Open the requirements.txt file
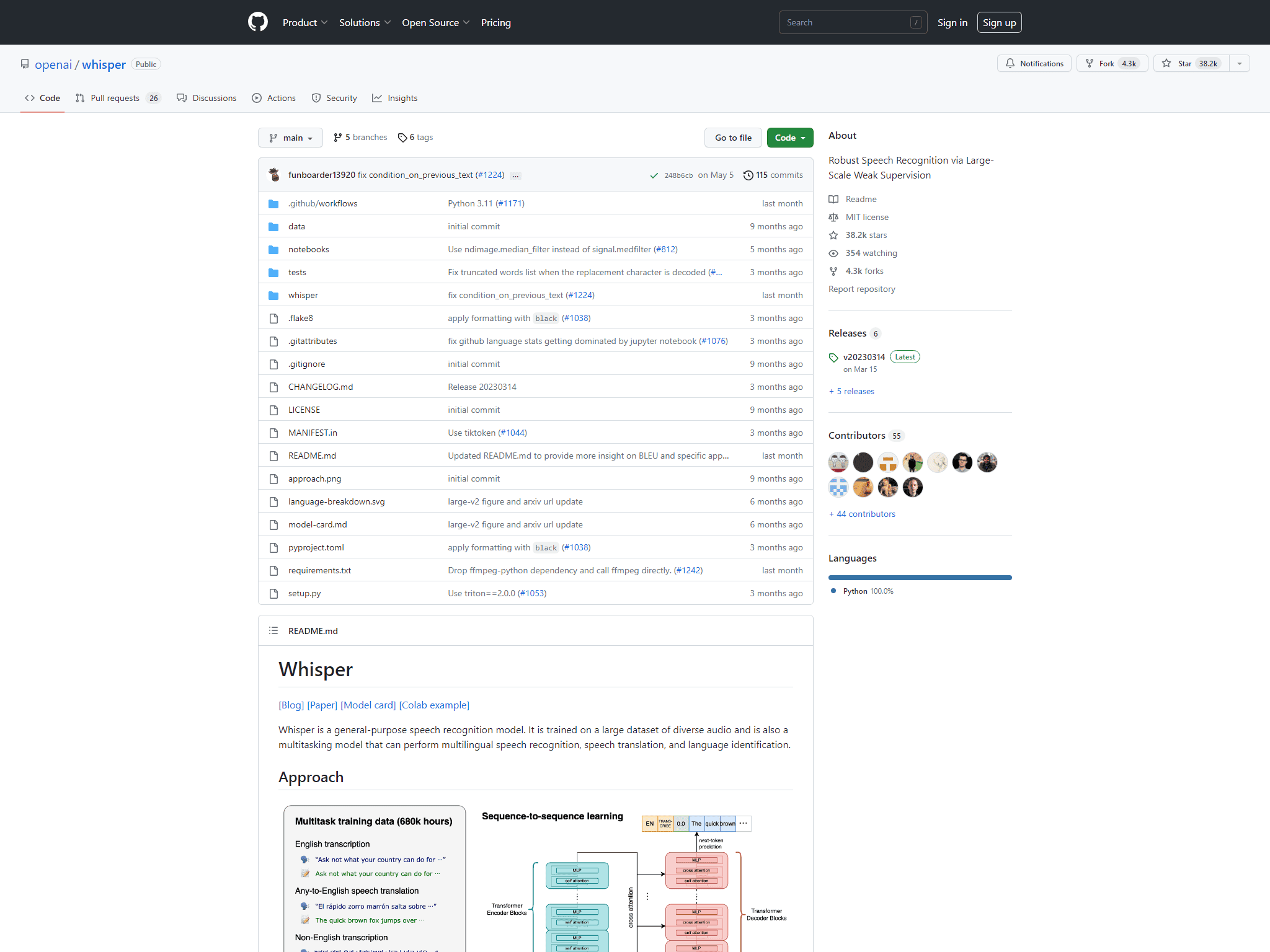The width and height of the screenshot is (1270, 952). [319, 570]
